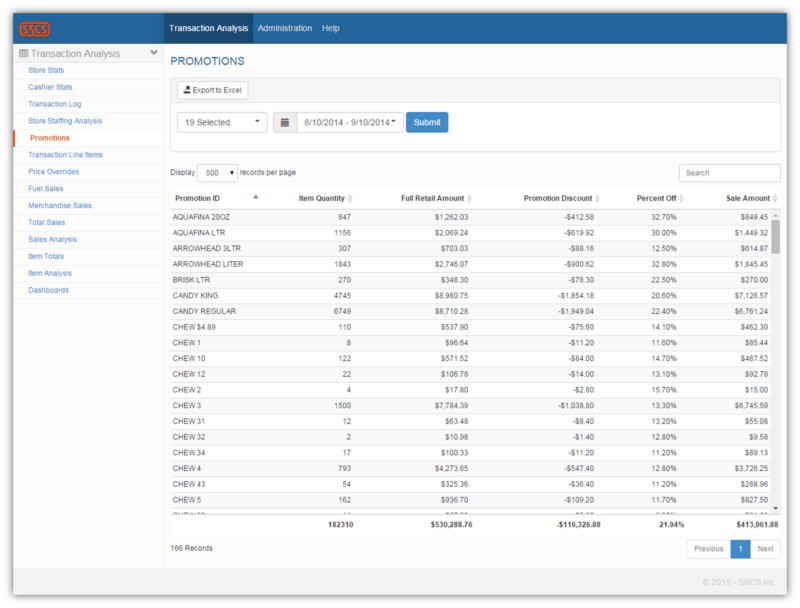Click the Search input field
800x608 pixels.
pos(729,173)
